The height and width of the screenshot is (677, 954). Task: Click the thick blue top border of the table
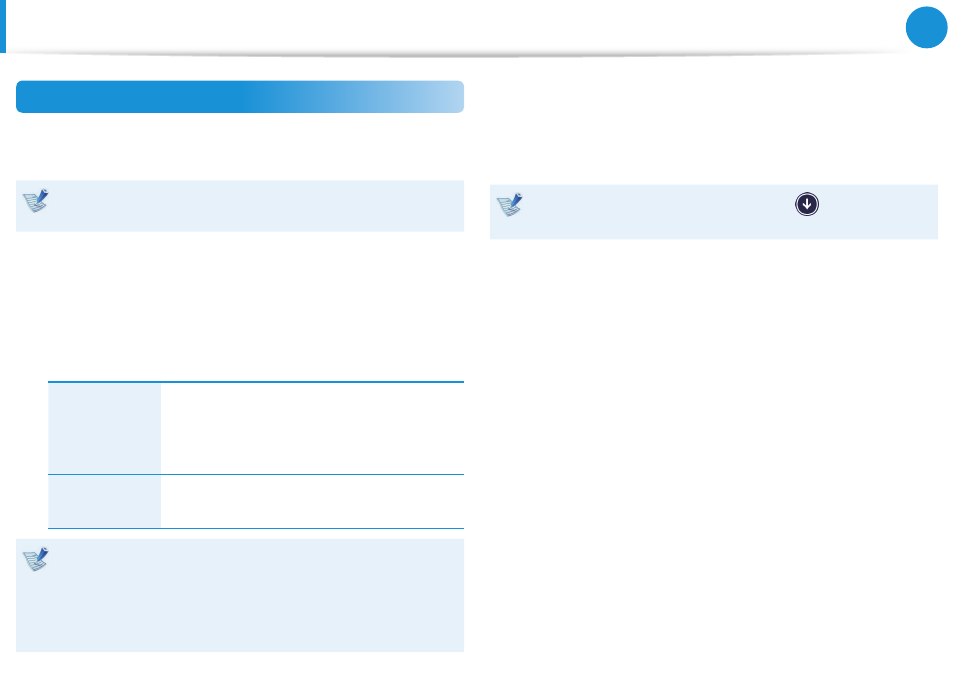[256, 382]
